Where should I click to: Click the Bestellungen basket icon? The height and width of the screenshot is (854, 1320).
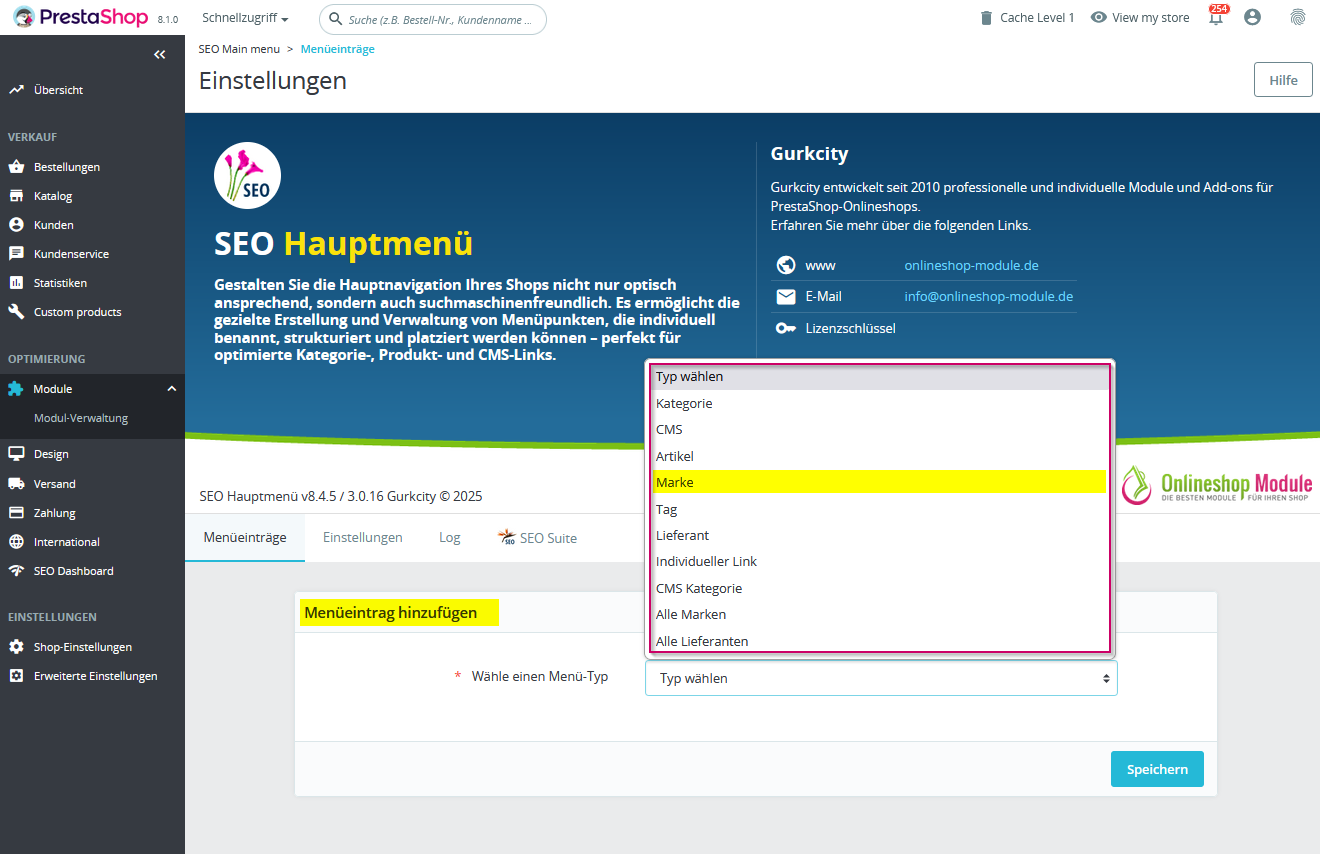(16, 167)
